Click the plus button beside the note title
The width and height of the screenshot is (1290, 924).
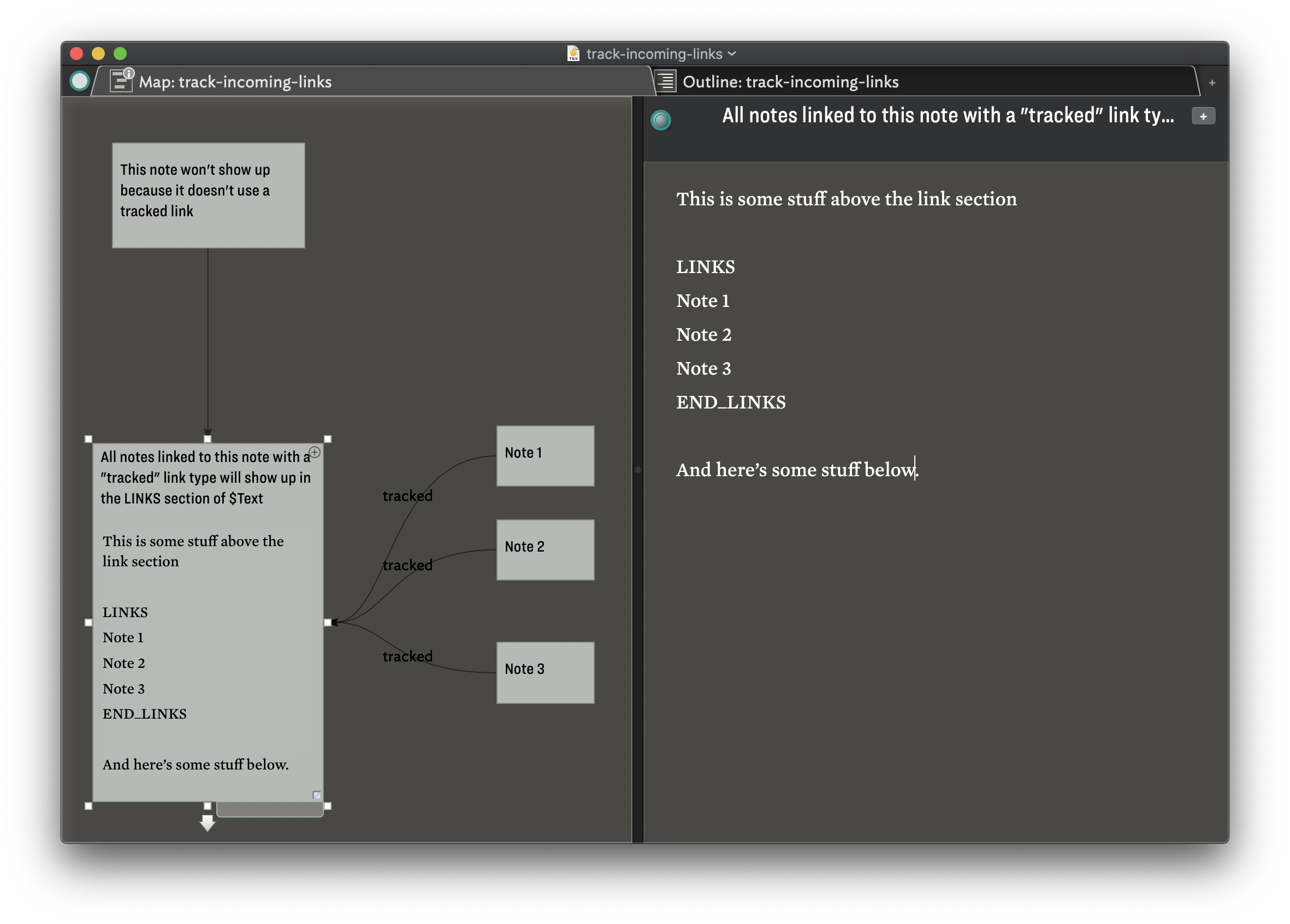click(1203, 116)
